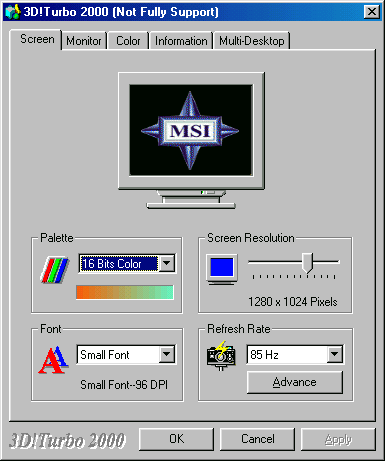The image size is (385, 461).
Task: Click the 'Small Font--96 DPI' text
Action: coord(124,385)
